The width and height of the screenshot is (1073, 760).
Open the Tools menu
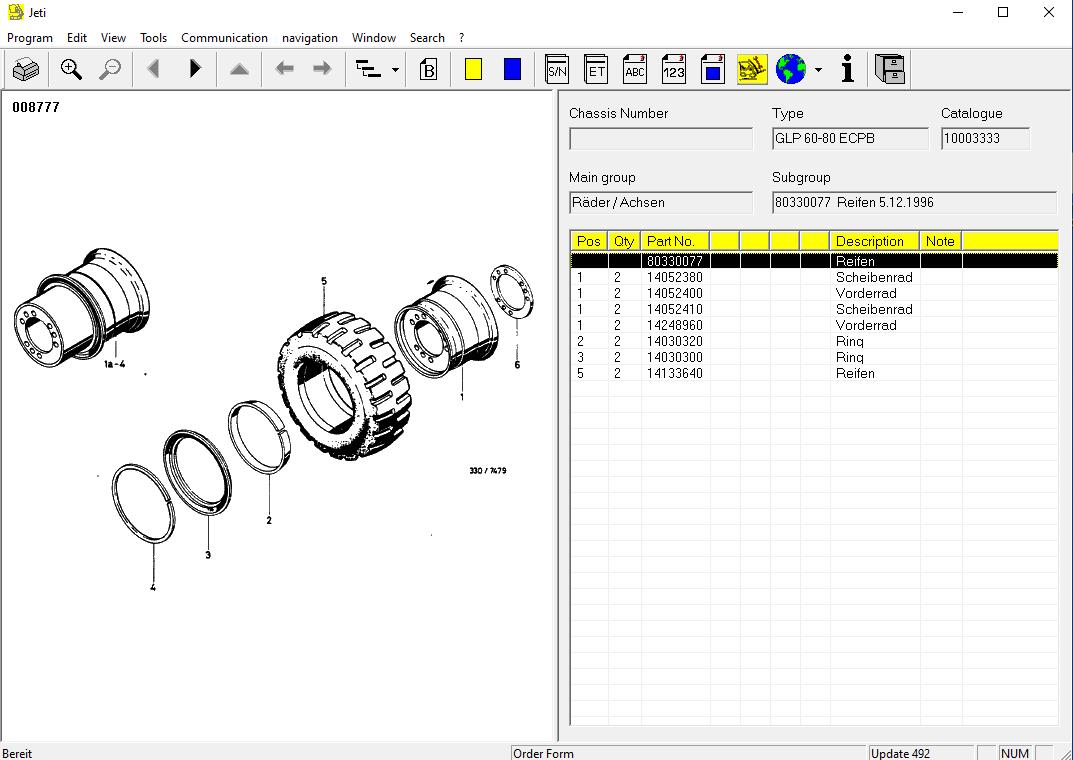coord(153,38)
